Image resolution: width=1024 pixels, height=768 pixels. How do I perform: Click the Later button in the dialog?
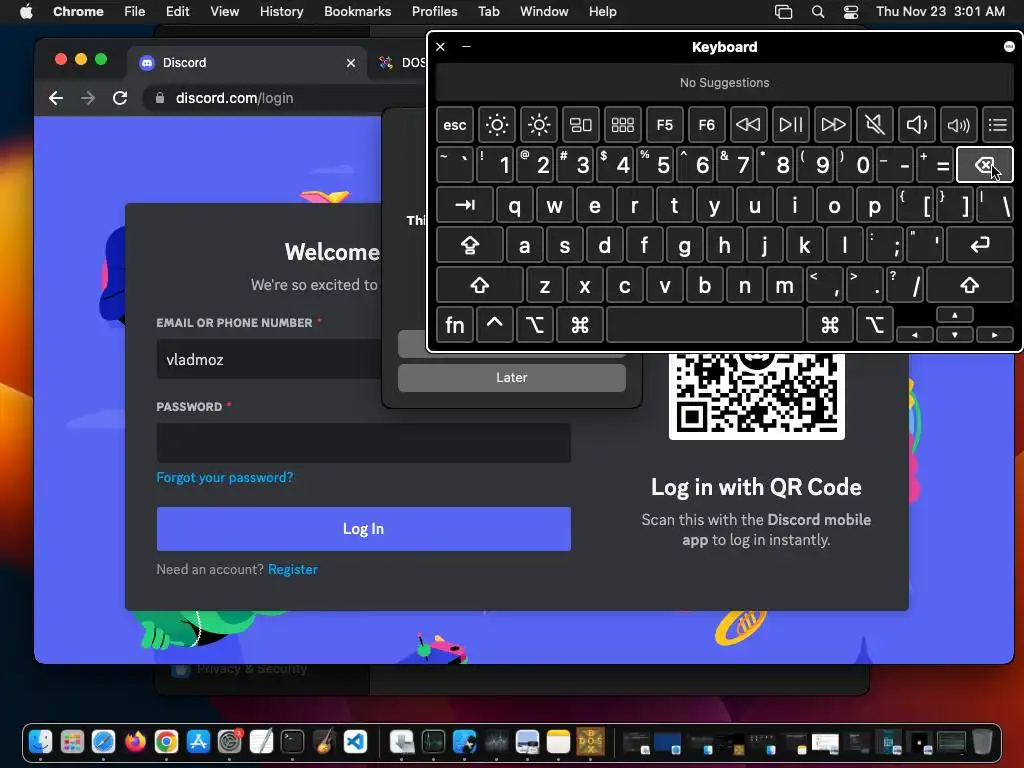coord(511,377)
